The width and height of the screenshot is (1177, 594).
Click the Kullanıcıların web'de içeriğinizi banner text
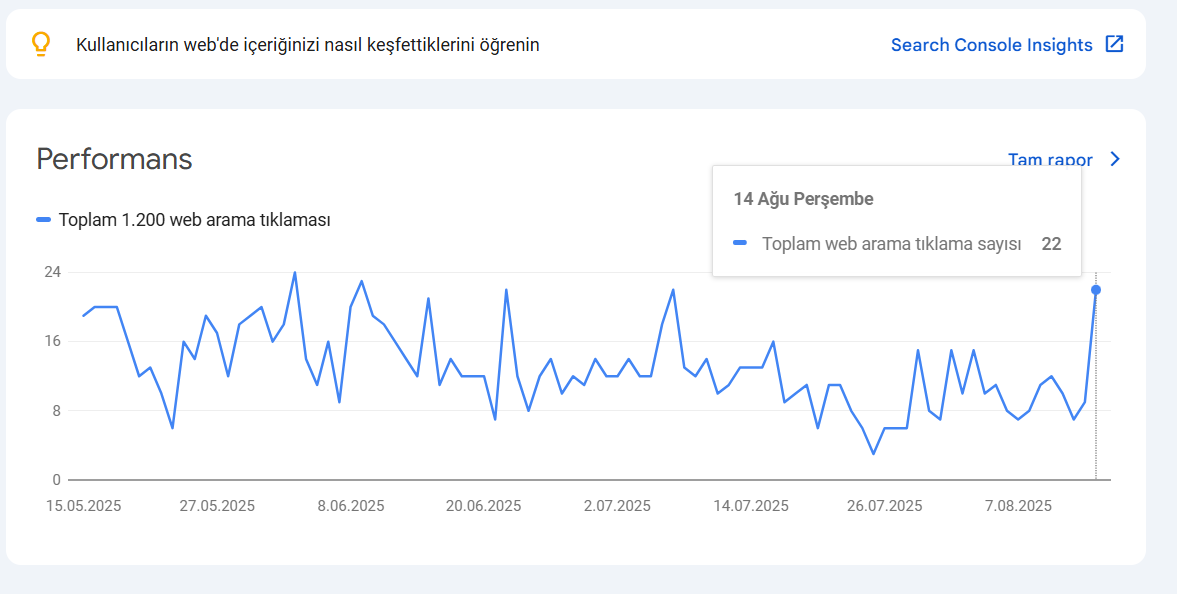308,45
